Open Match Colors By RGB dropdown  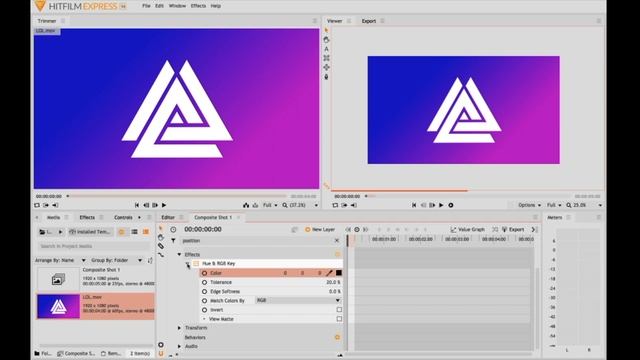[x=298, y=300]
